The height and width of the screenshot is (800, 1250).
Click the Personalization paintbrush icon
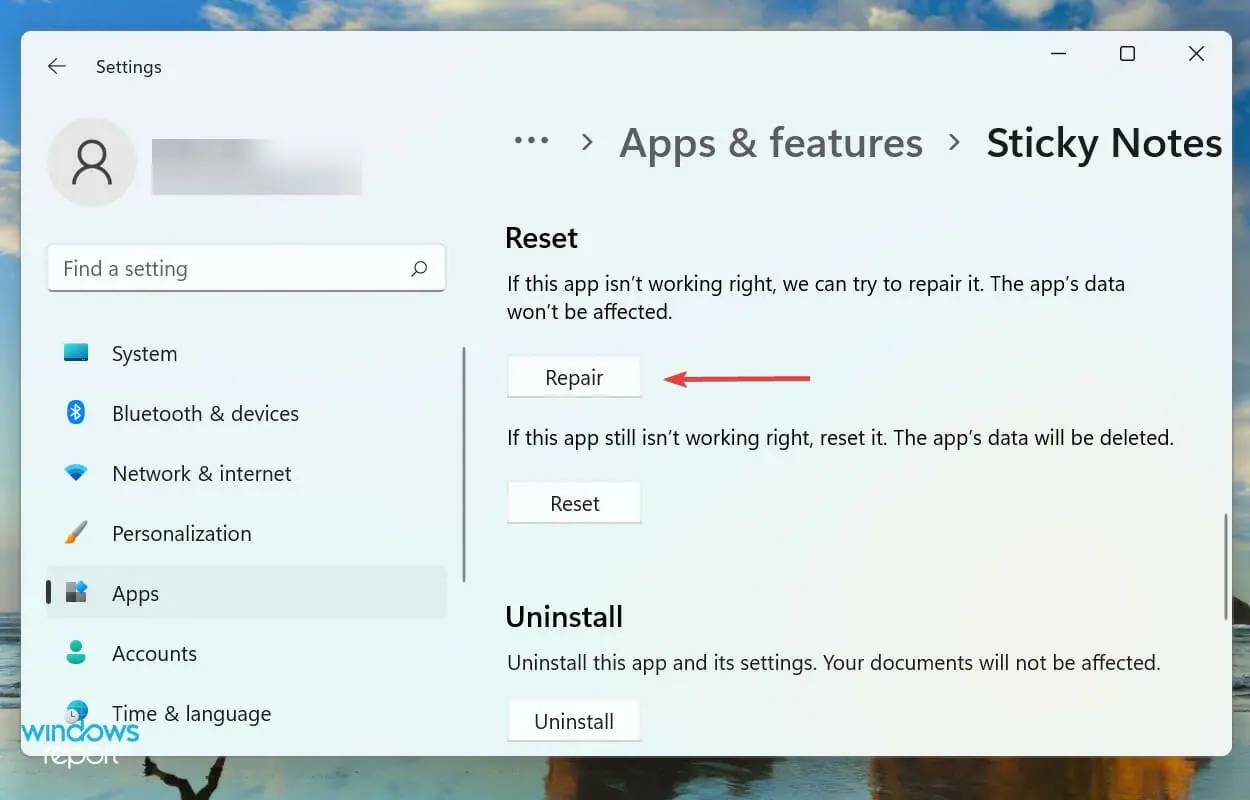(x=76, y=533)
